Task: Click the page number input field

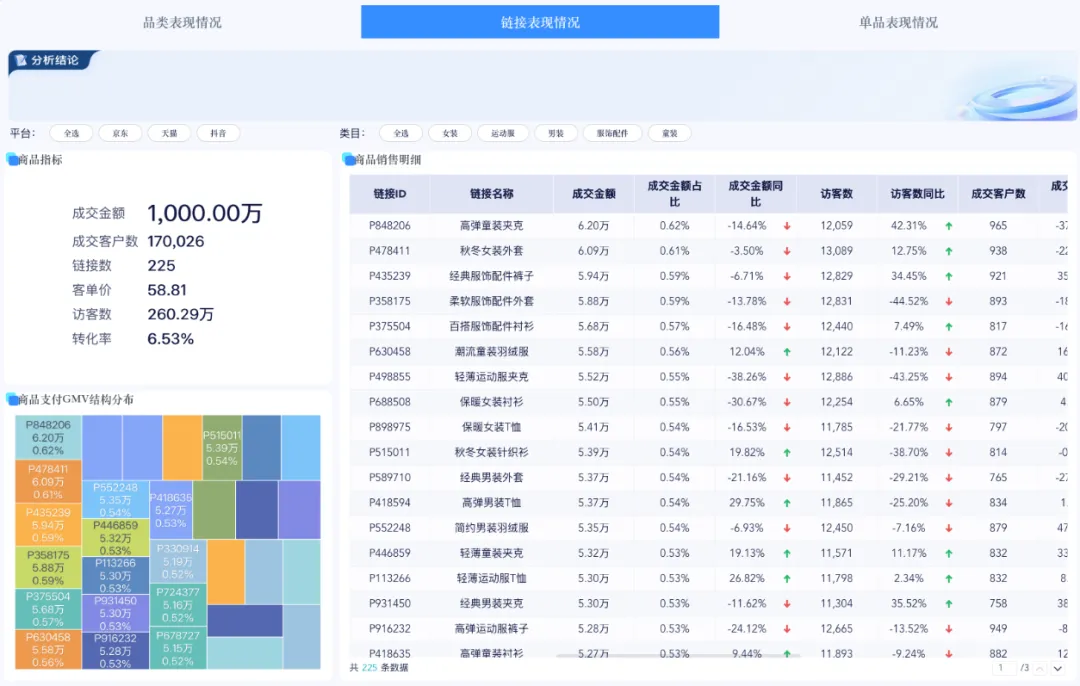Action: pyautogui.click(x=1002, y=668)
